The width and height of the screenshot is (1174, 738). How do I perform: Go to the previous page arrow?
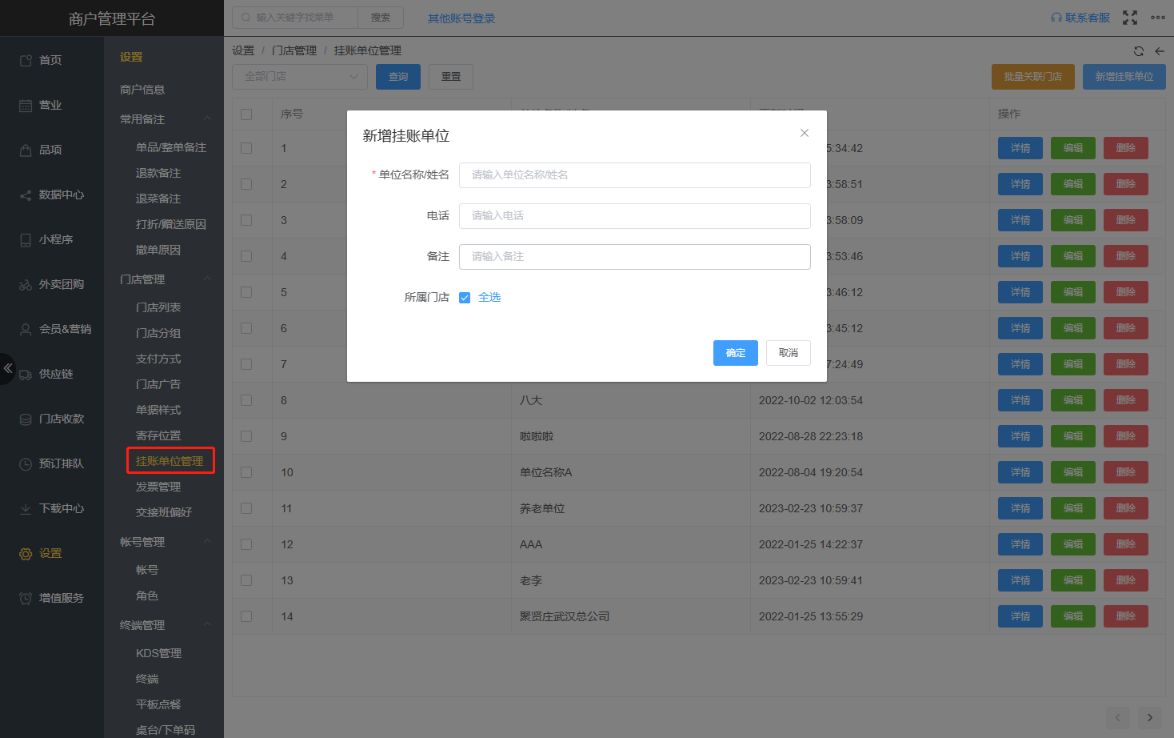[1117, 717]
